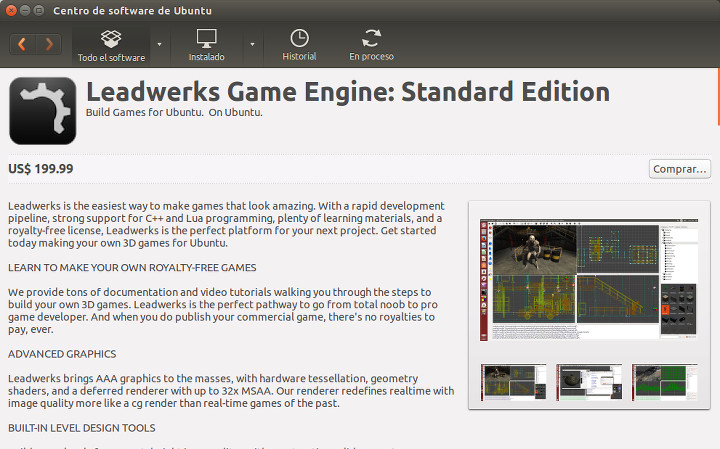Click the LEARN TO MAKE YOUR OWN ROYALTY-FREE GAMES heading
This screenshot has height=449, width=720.
[x=132, y=268]
